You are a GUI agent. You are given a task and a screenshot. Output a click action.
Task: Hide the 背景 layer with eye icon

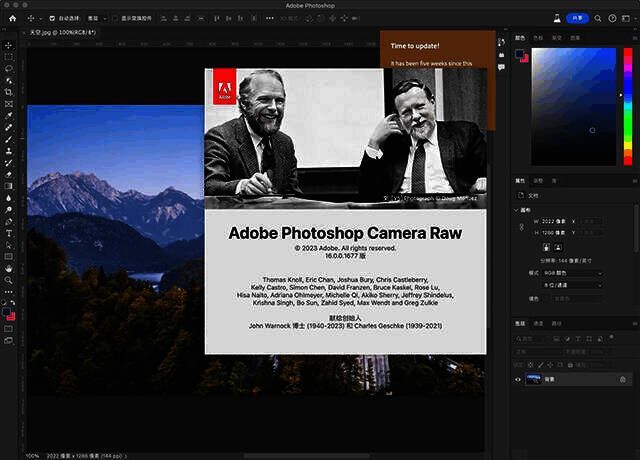coord(518,379)
